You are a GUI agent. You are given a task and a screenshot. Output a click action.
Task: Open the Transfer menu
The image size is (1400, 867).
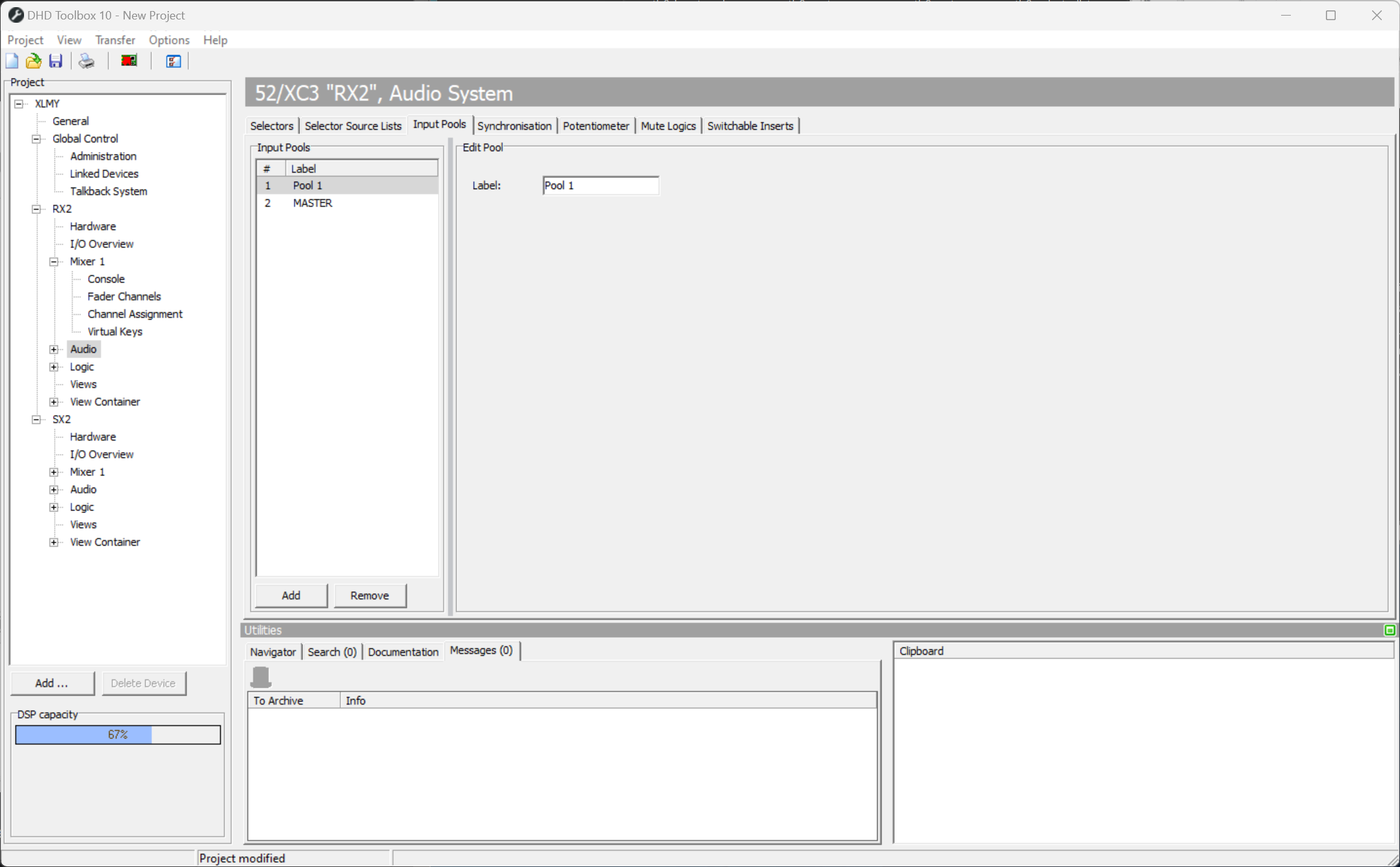pyautogui.click(x=115, y=40)
